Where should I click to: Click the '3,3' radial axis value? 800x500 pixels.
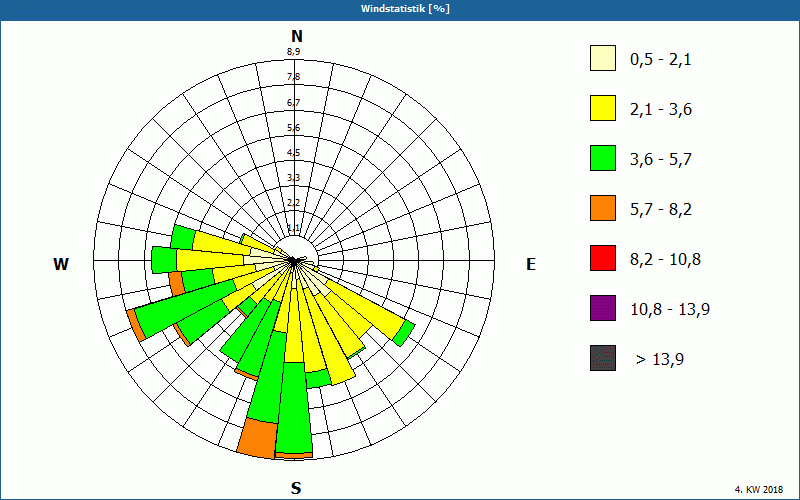[x=293, y=178]
